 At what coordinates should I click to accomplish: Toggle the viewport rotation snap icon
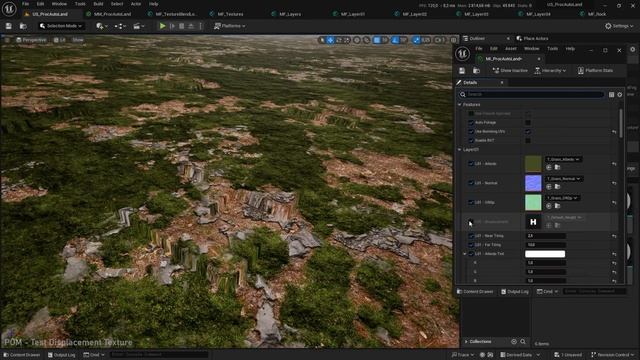pyautogui.click(x=395, y=40)
